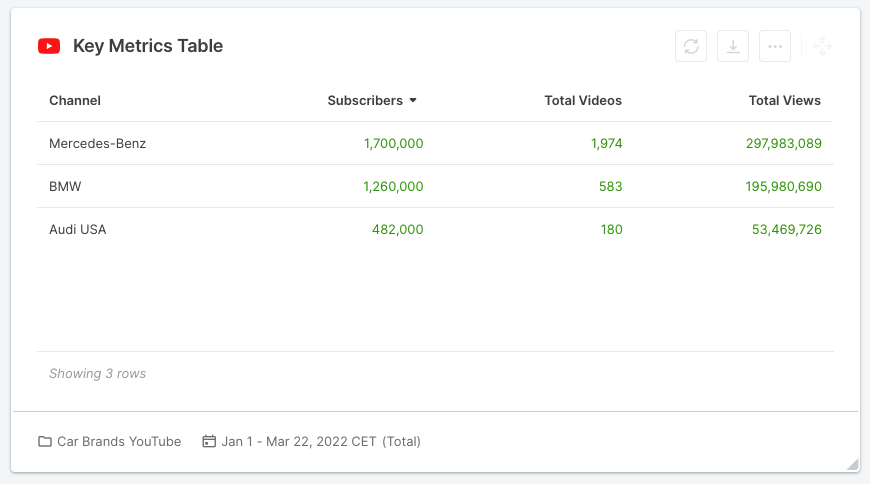Select the Mercedes-Benz channel row
The width and height of the screenshot is (870, 484).
point(435,143)
